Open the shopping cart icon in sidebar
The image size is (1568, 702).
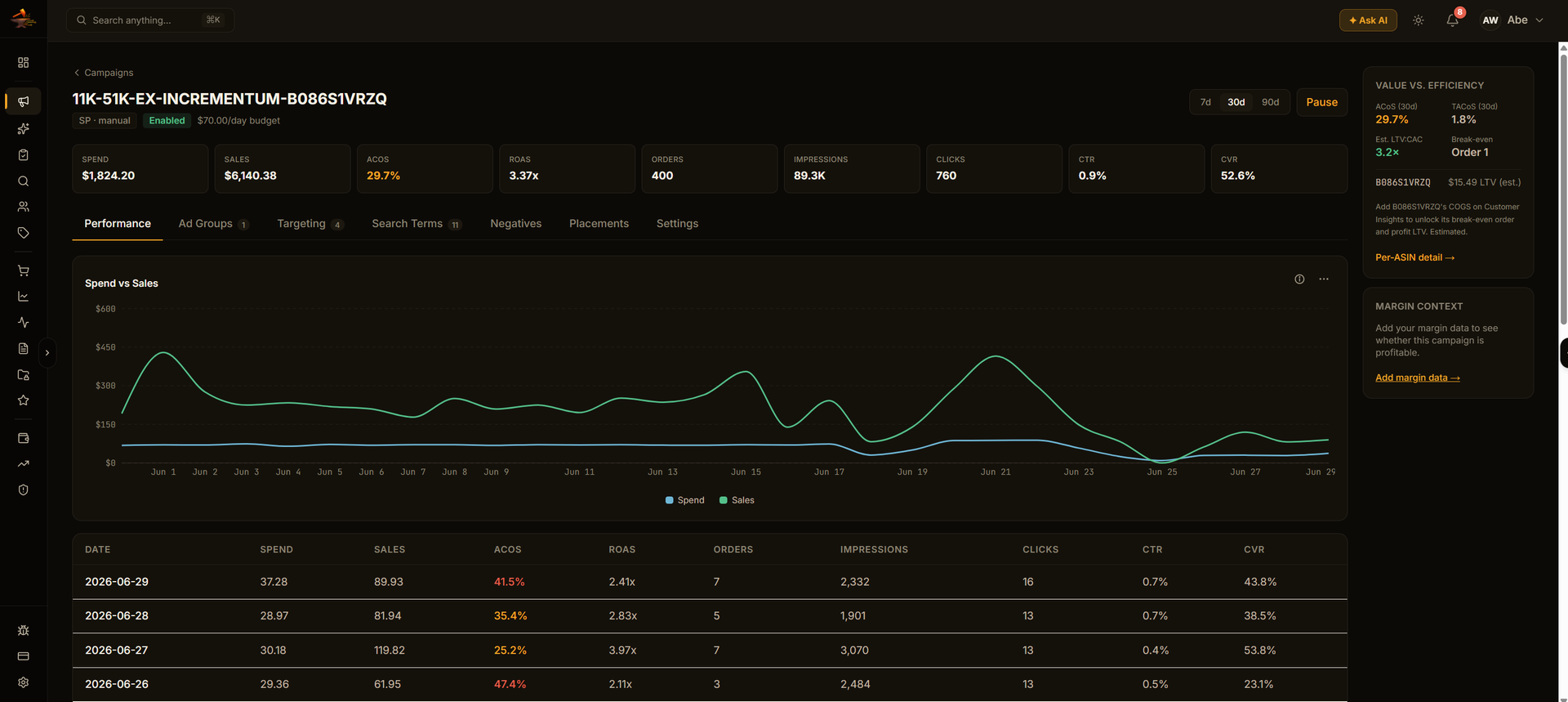pos(23,271)
